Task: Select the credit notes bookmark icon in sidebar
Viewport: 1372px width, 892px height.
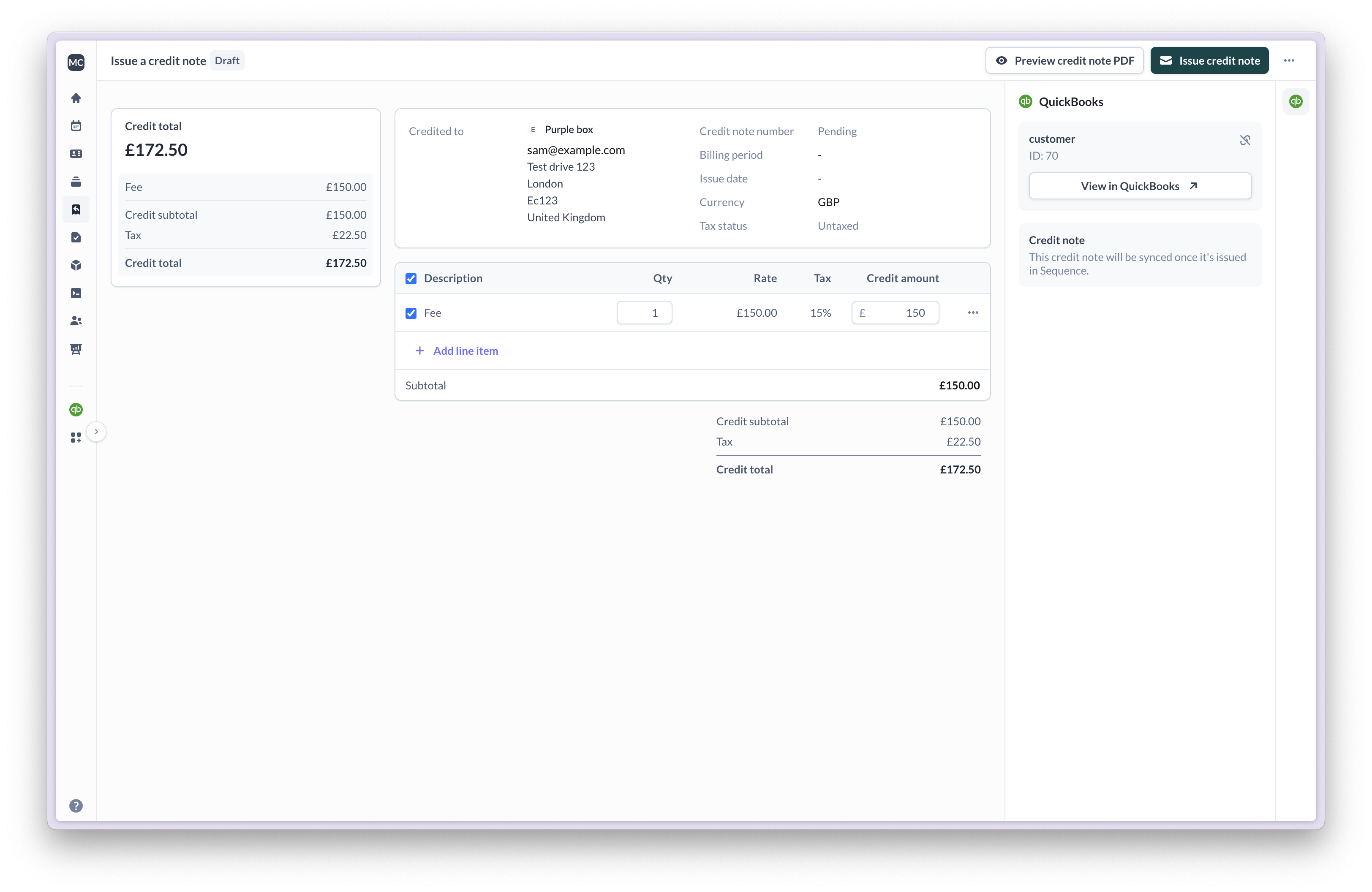Action: [76, 209]
